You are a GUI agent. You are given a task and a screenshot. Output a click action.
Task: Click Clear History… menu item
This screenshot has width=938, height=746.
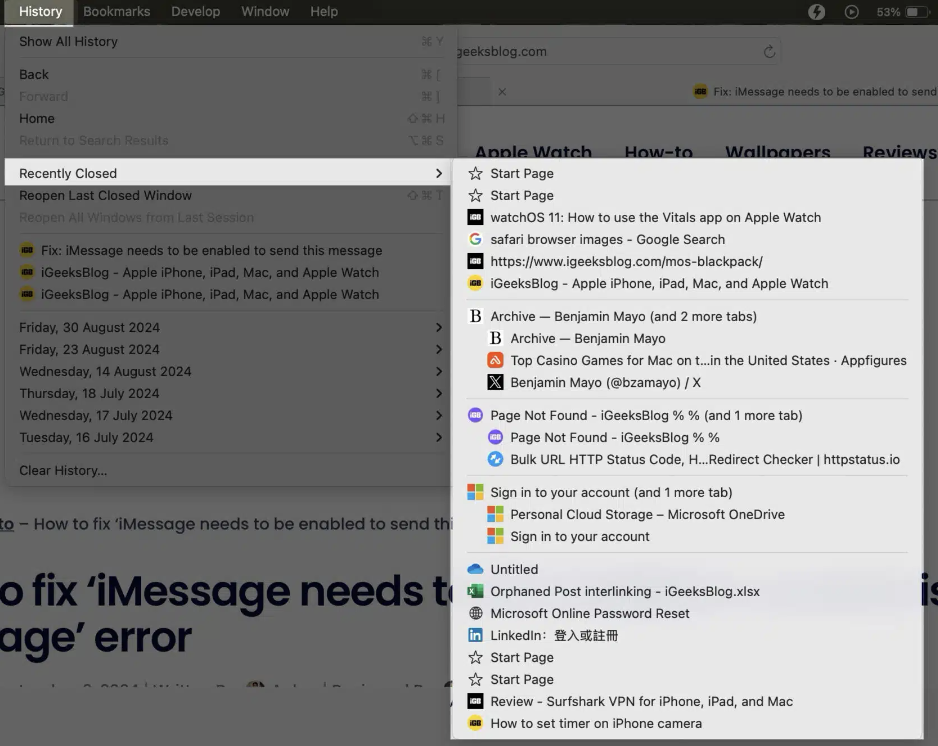pyautogui.click(x=227, y=470)
